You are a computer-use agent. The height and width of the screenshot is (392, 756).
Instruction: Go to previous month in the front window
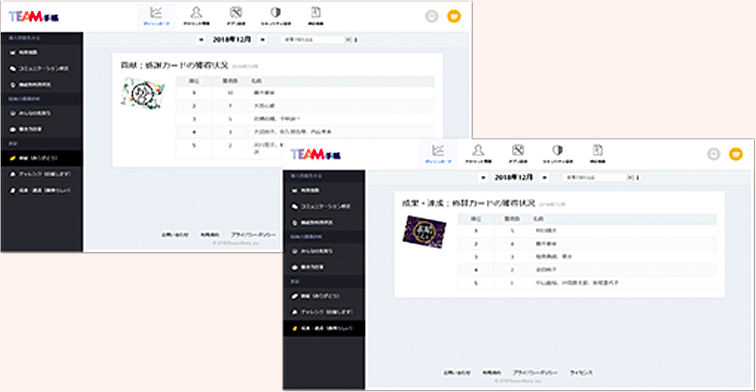[483, 177]
